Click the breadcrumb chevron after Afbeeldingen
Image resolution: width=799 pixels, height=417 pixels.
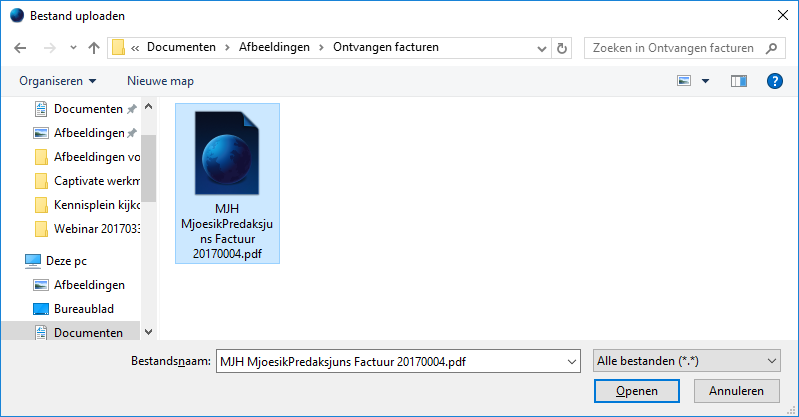(x=321, y=48)
